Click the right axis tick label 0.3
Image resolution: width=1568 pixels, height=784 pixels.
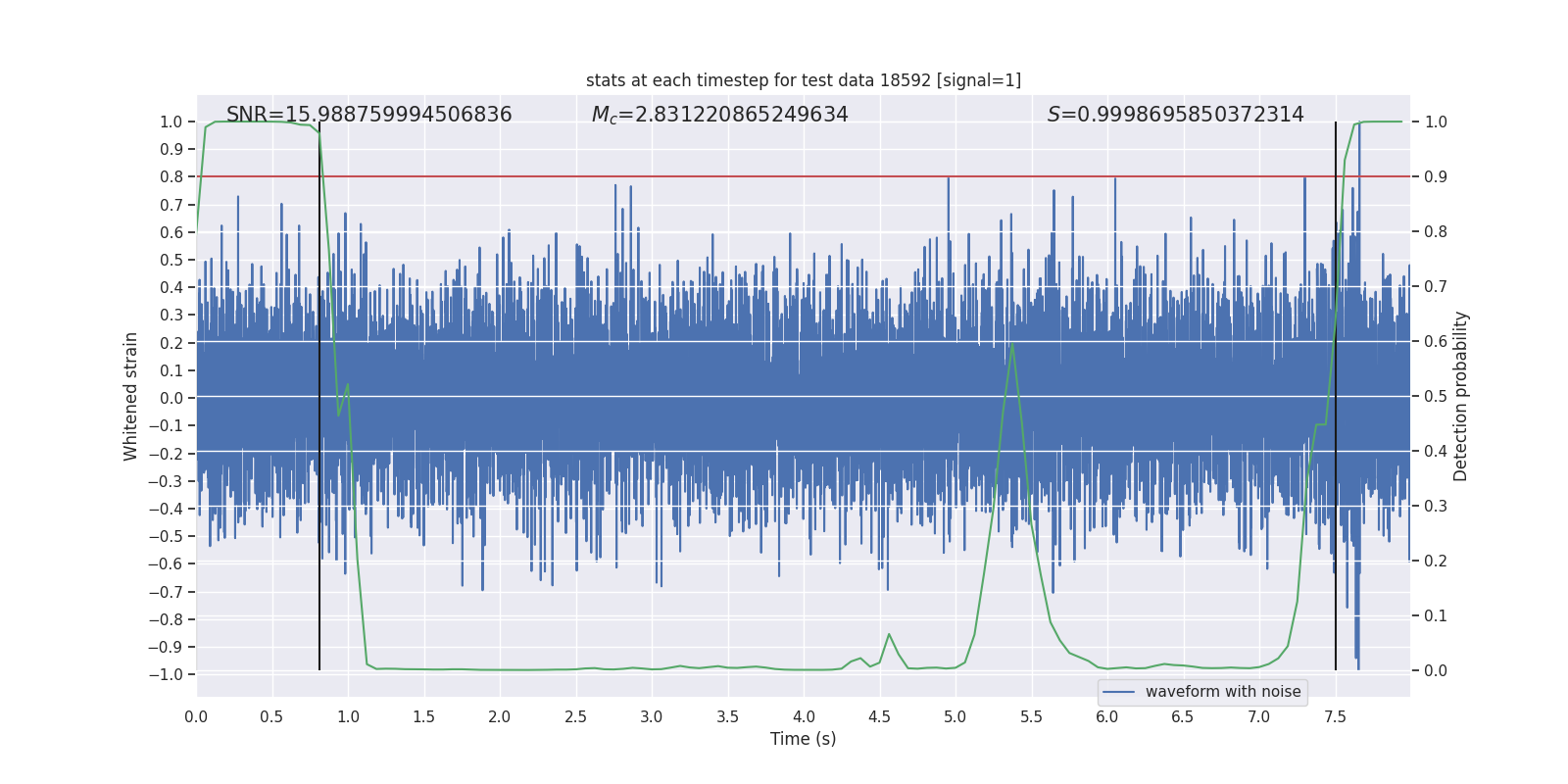click(1436, 507)
